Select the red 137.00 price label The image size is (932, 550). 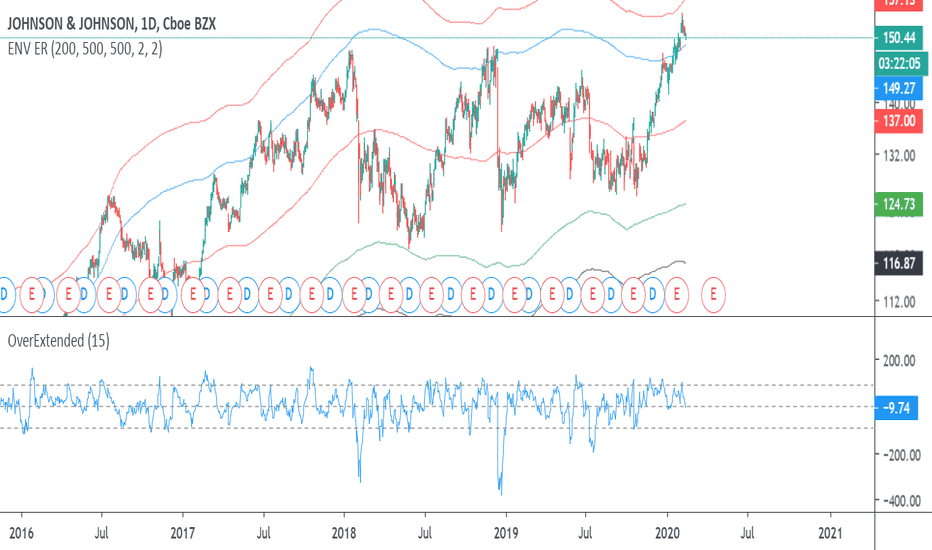tap(899, 121)
